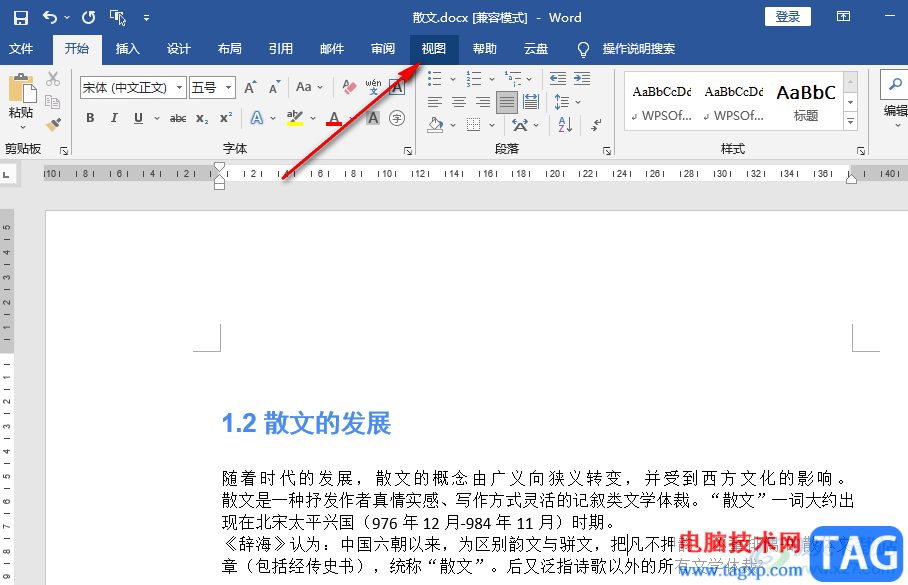
Task: Select the 标题 heading style
Action: click(806, 101)
